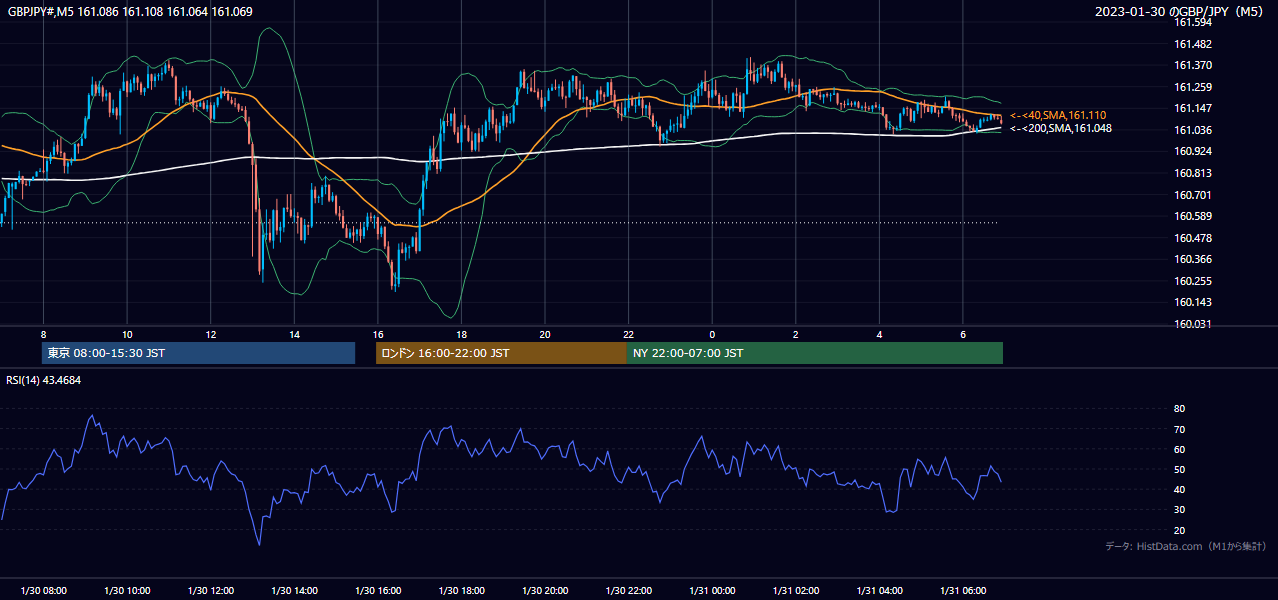The image size is (1278, 600).
Task: Click price axis value 161.594
Action: click(1193, 23)
